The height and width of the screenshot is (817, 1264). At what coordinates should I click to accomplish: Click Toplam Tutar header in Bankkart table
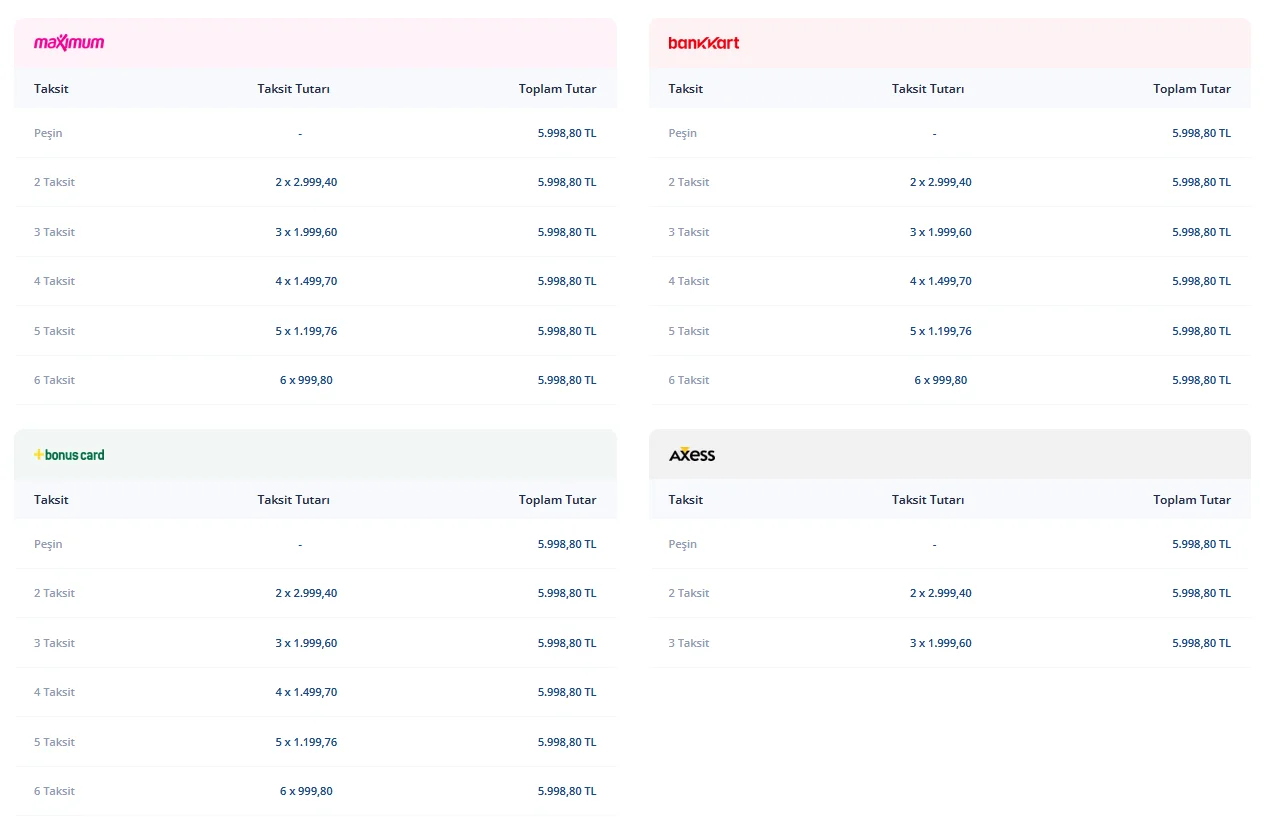(1191, 89)
